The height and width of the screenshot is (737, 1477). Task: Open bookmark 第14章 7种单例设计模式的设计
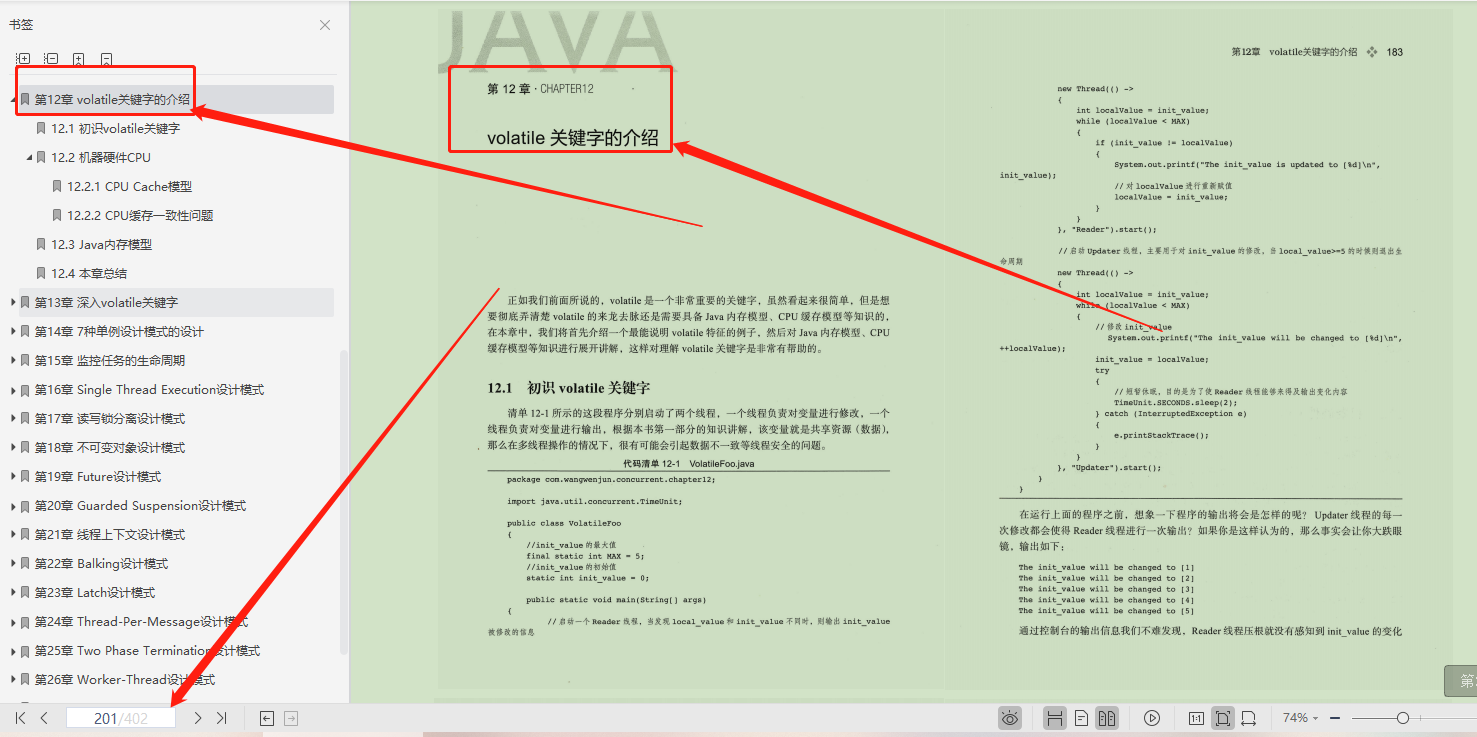coord(120,331)
